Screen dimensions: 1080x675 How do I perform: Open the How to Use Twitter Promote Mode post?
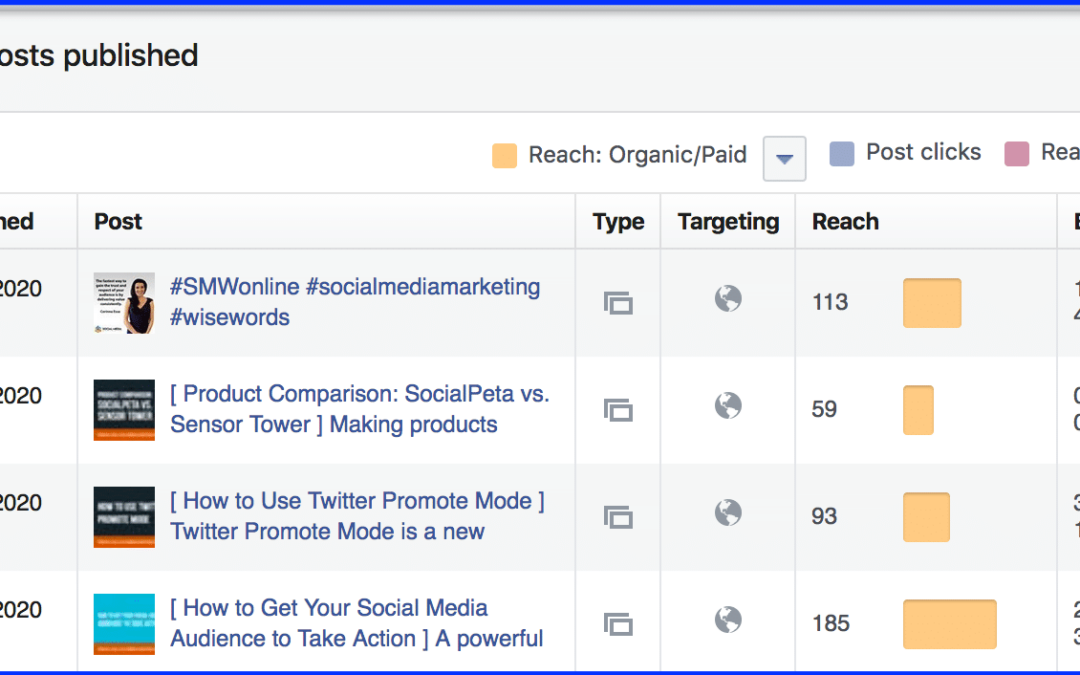click(x=357, y=516)
